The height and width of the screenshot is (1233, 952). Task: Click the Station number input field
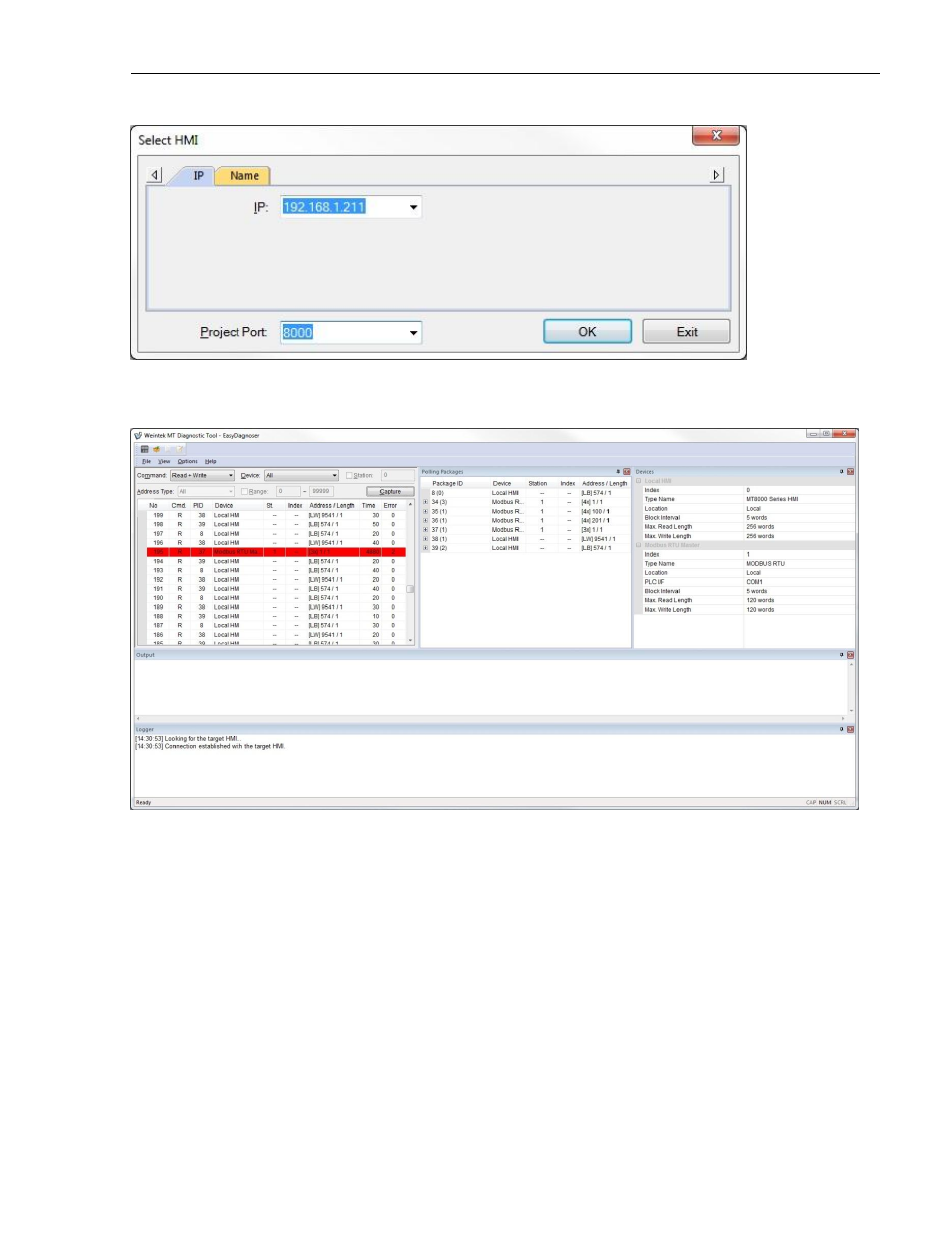tap(397, 475)
